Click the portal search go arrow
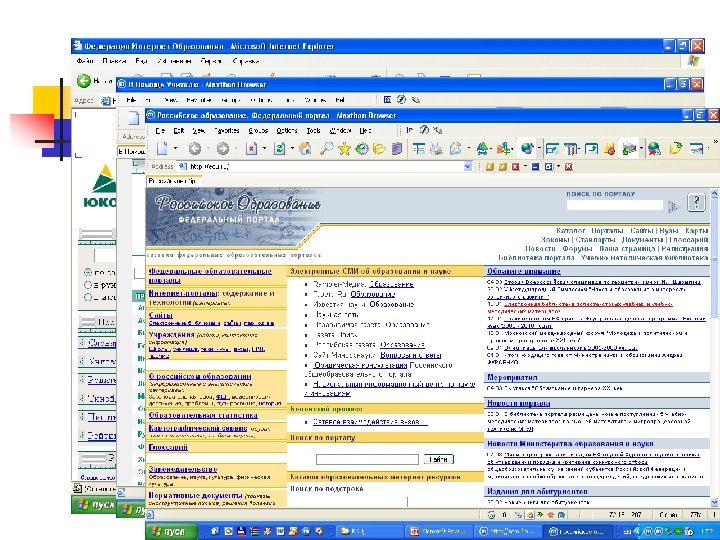Image resolution: width=720 pixels, height=540 pixels. coord(673,206)
